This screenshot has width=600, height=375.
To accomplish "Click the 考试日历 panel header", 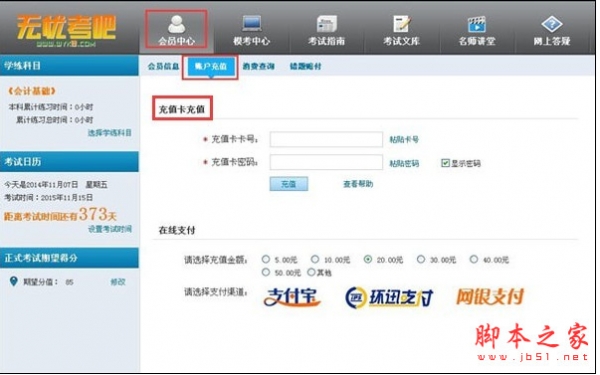I will (x=69, y=162).
